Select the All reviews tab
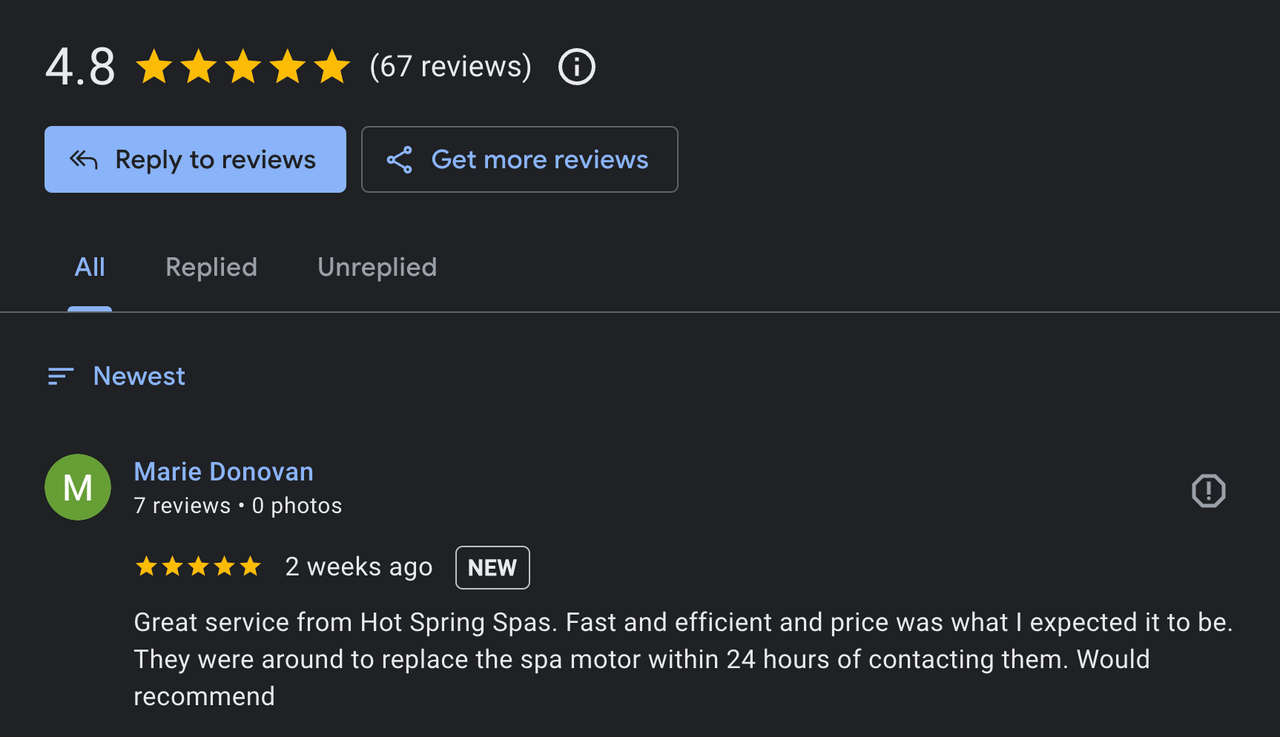The width and height of the screenshot is (1280, 737). (x=90, y=267)
